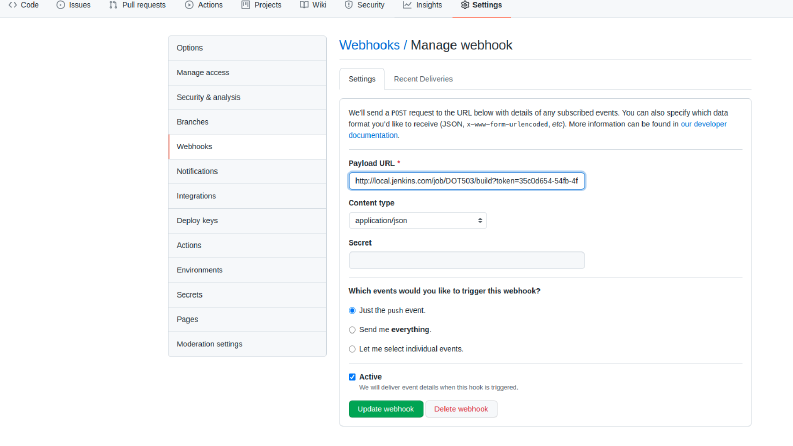The height and width of the screenshot is (446, 793).
Task: Click the Settings gear icon
Action: coord(465,5)
